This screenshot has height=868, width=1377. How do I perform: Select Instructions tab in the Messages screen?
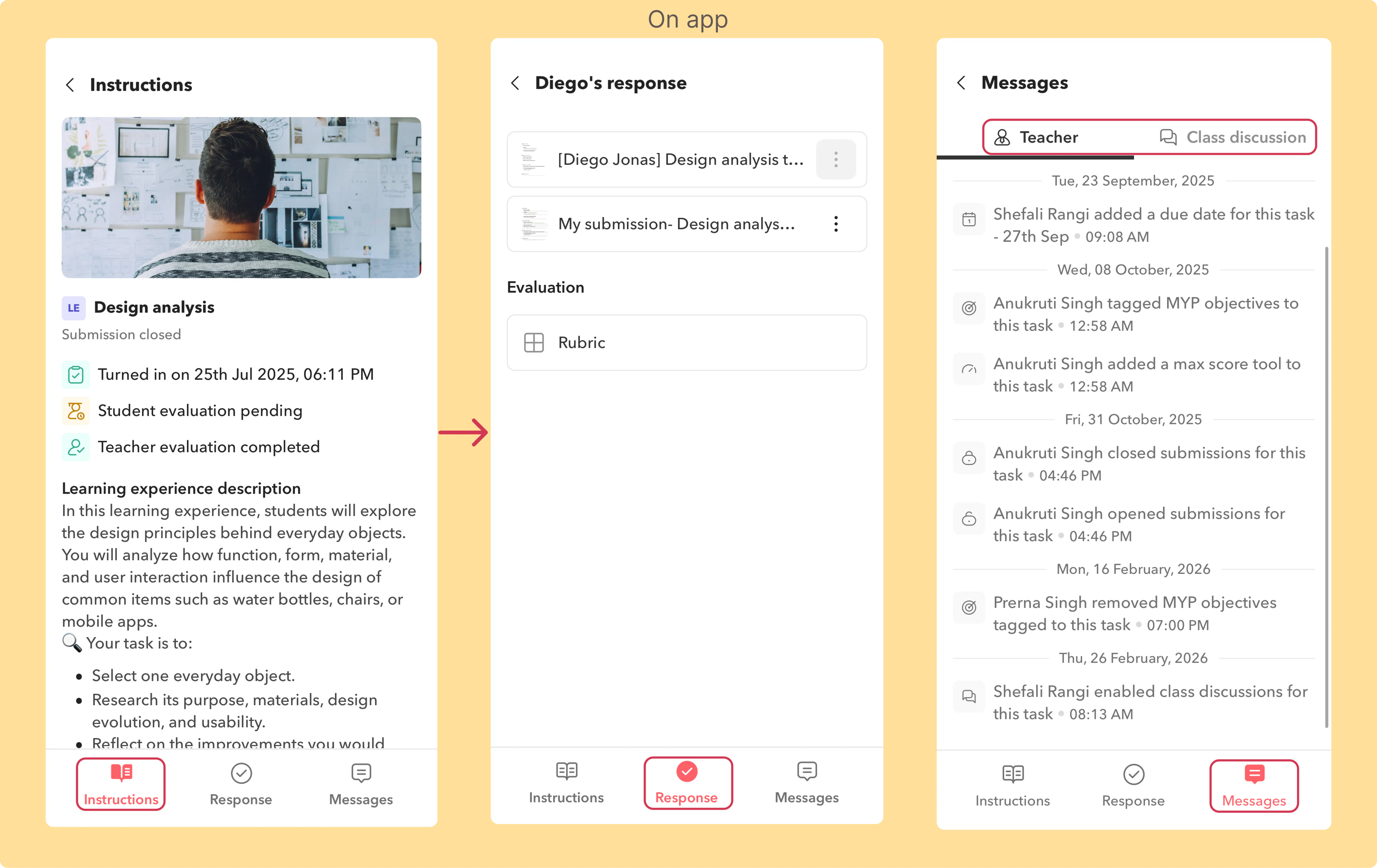(x=1013, y=786)
